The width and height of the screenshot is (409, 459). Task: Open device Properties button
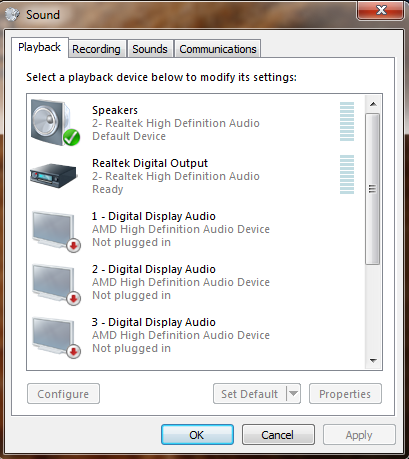[x=345, y=394]
